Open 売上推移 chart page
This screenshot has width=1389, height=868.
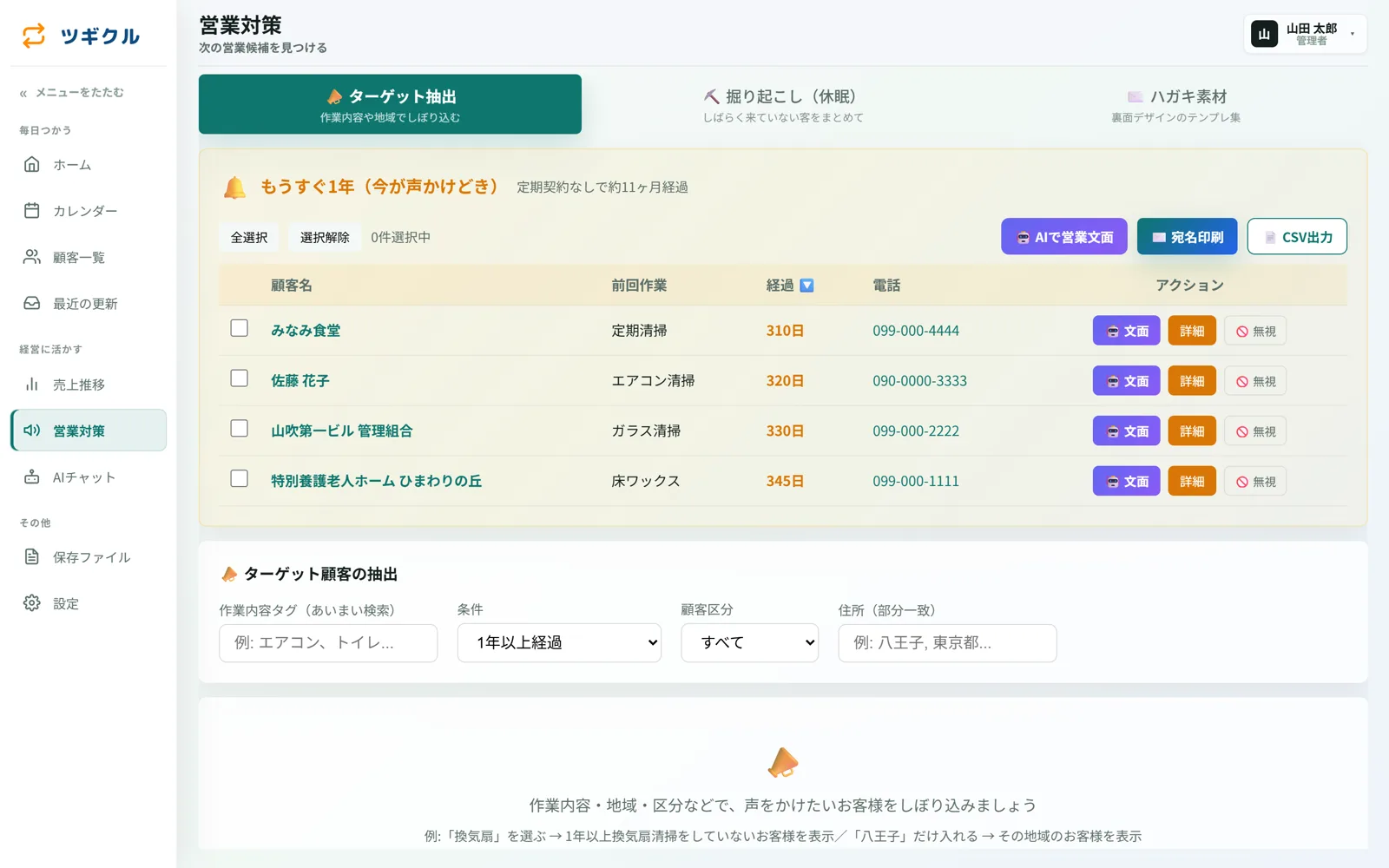point(88,385)
